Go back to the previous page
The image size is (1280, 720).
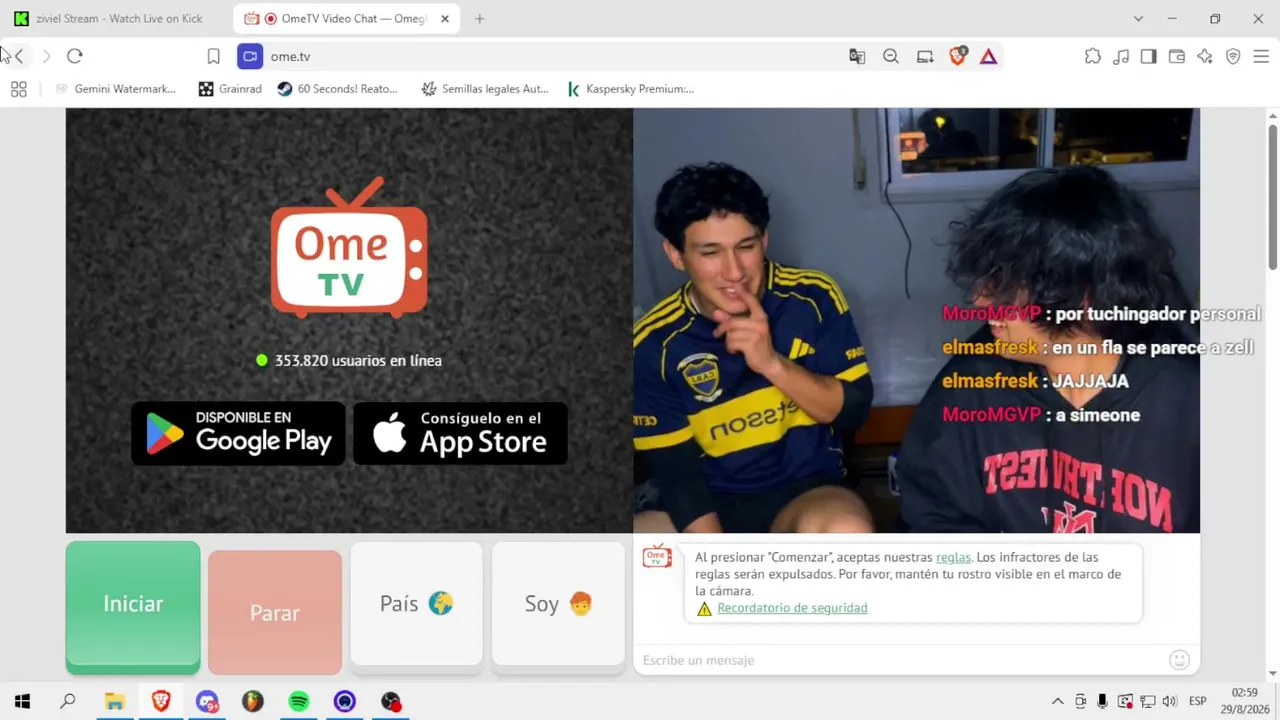tap(18, 57)
